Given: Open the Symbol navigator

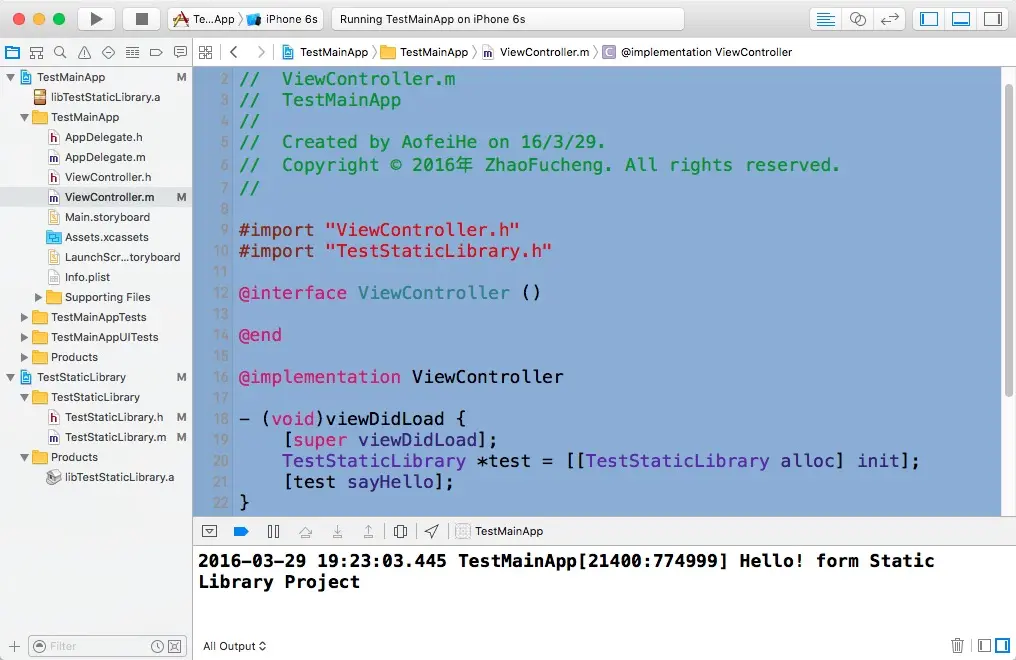Looking at the screenshot, I should 36,52.
